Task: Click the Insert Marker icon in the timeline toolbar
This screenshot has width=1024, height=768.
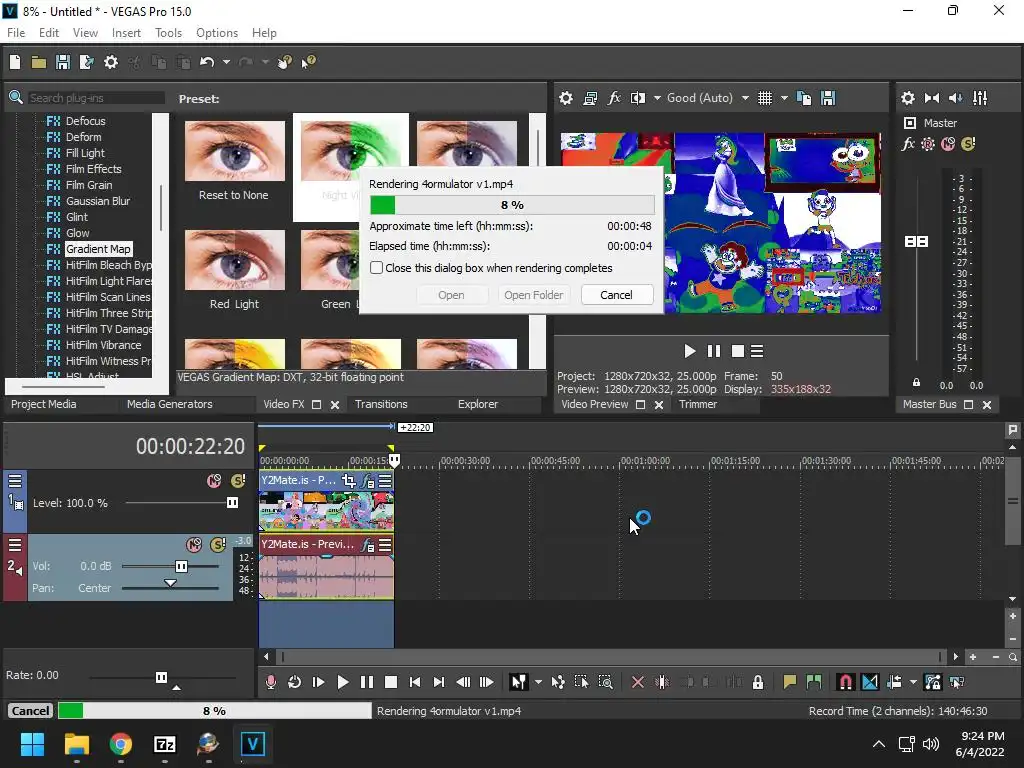Action: pyautogui.click(x=790, y=682)
